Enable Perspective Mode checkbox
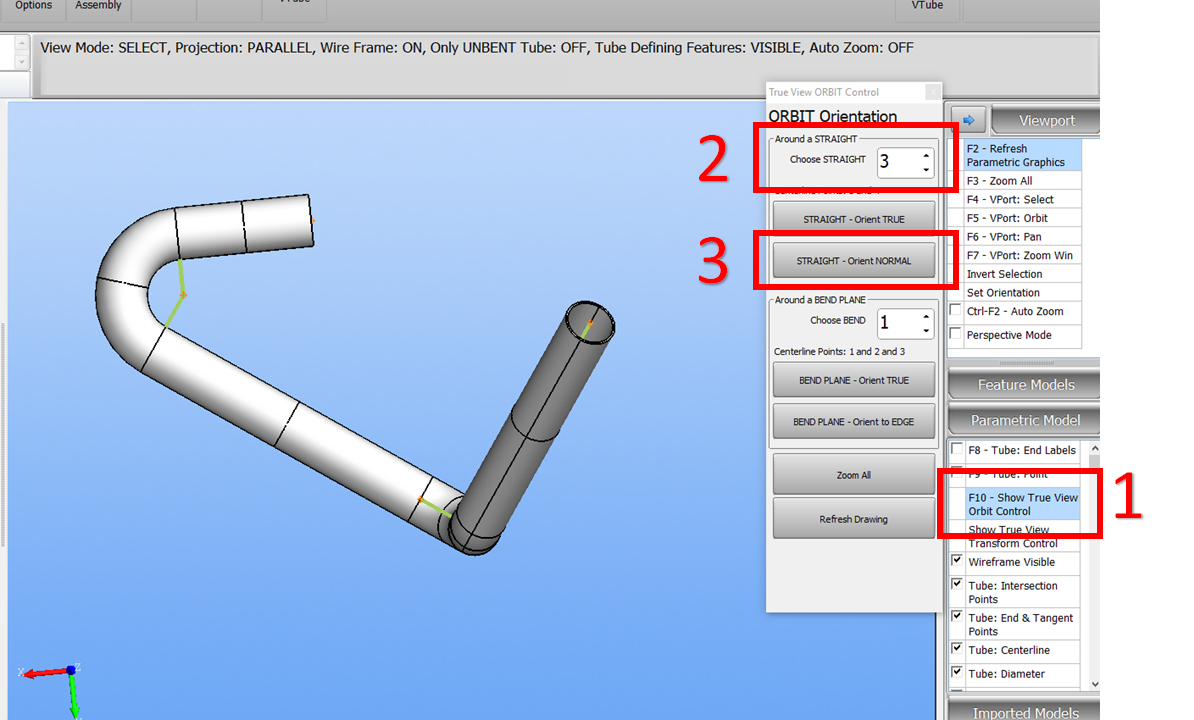Screen dimensions: 1194x720 click(956, 334)
